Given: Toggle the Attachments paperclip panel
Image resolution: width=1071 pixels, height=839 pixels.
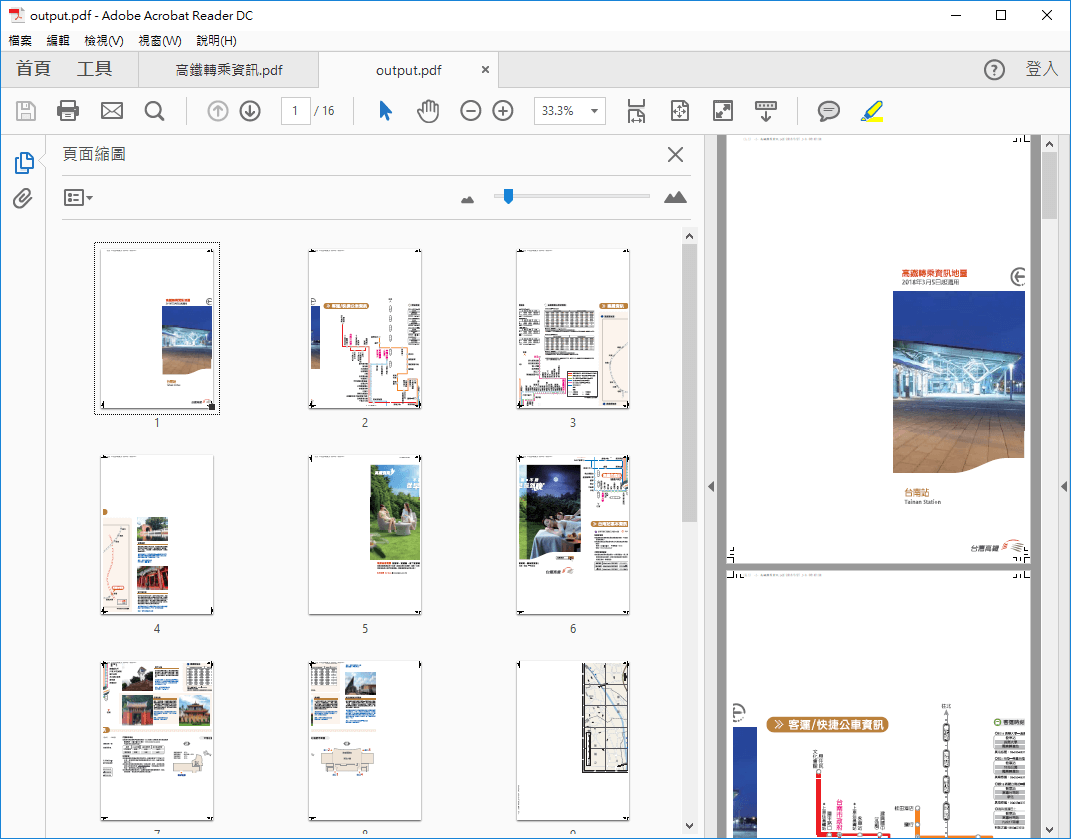Looking at the screenshot, I should click(23, 199).
